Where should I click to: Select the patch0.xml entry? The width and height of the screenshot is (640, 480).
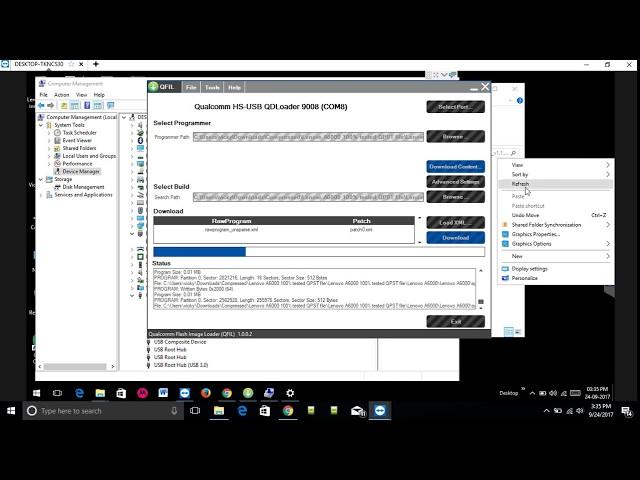point(361,230)
